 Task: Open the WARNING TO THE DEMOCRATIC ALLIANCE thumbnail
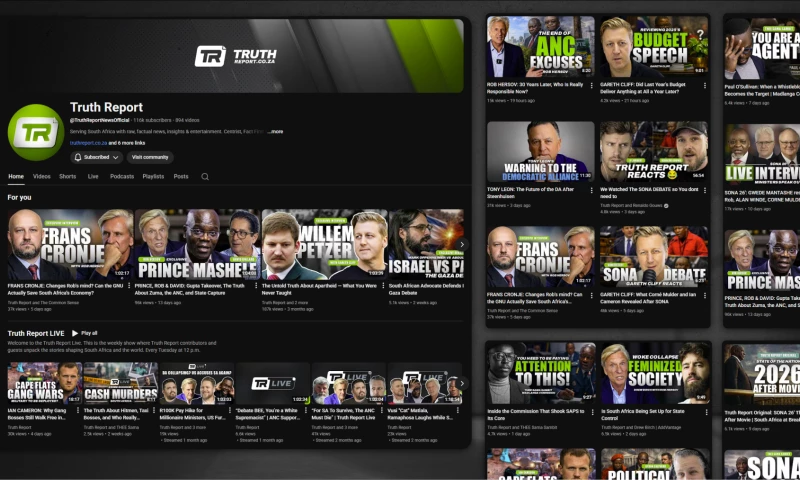tap(540, 151)
